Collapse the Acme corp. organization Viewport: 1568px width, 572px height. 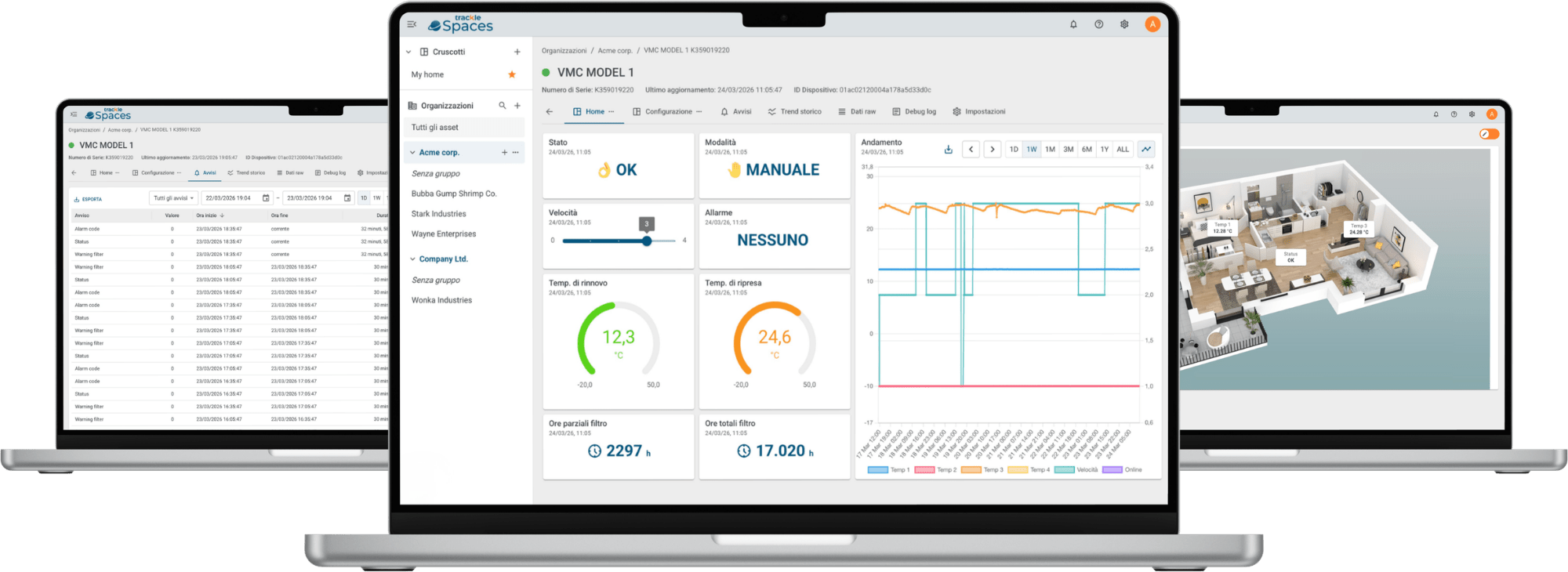click(412, 152)
